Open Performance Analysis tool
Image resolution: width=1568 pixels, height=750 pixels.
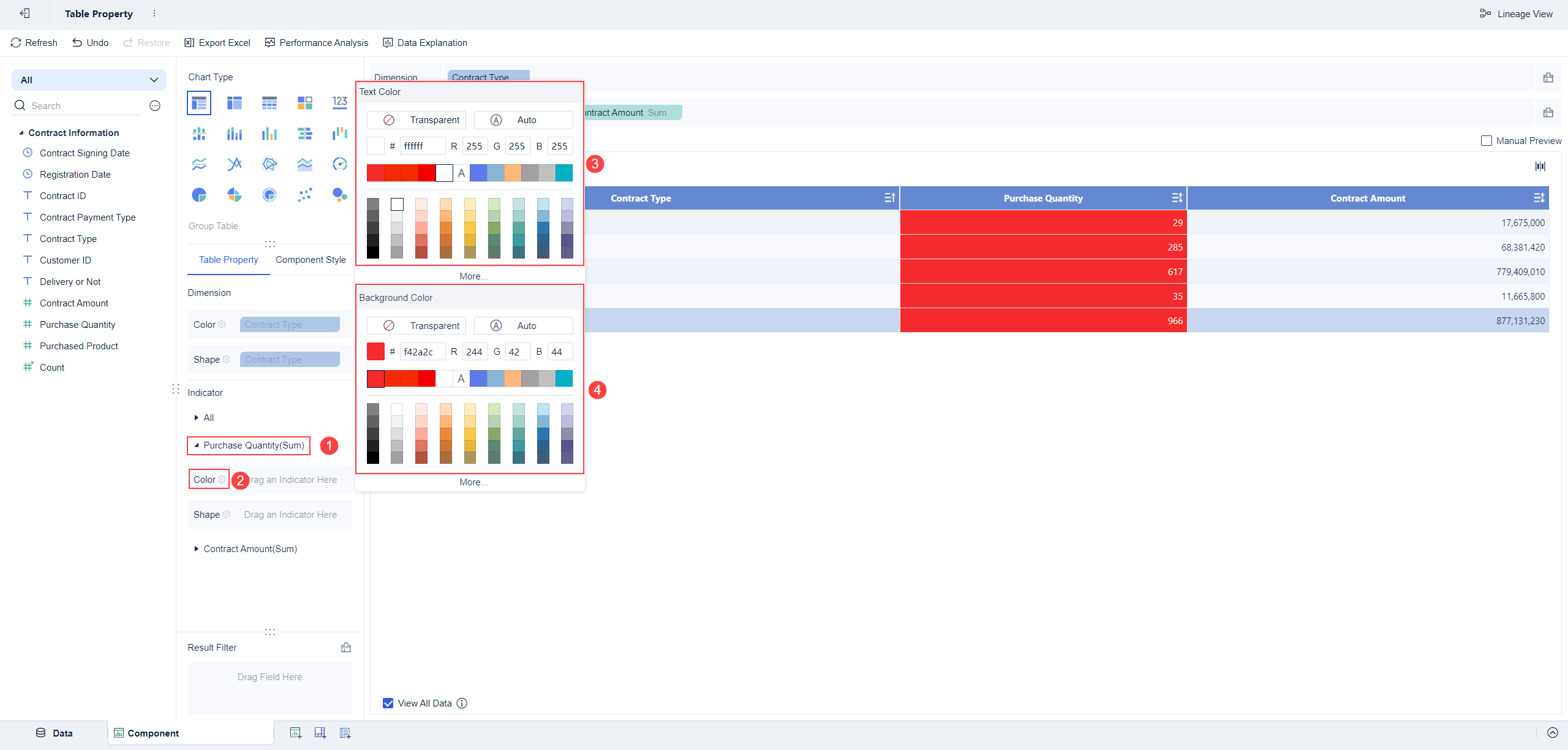pos(317,43)
